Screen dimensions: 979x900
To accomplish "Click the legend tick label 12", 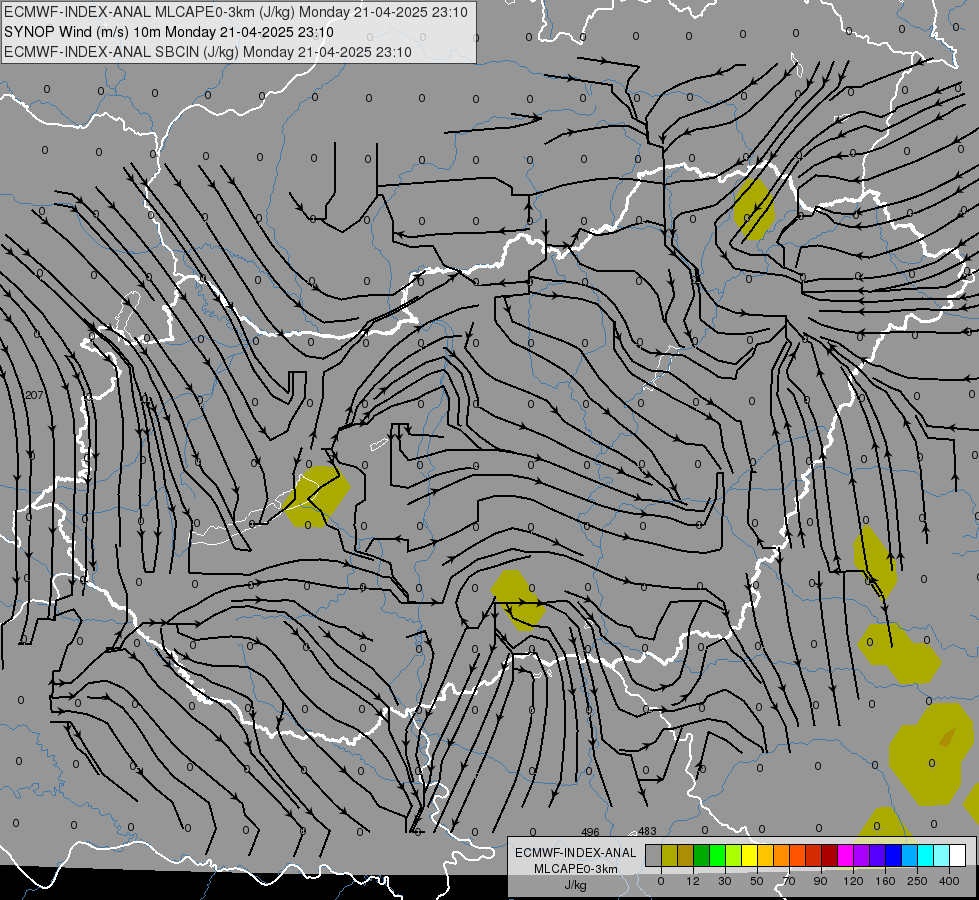I will coord(693,881).
